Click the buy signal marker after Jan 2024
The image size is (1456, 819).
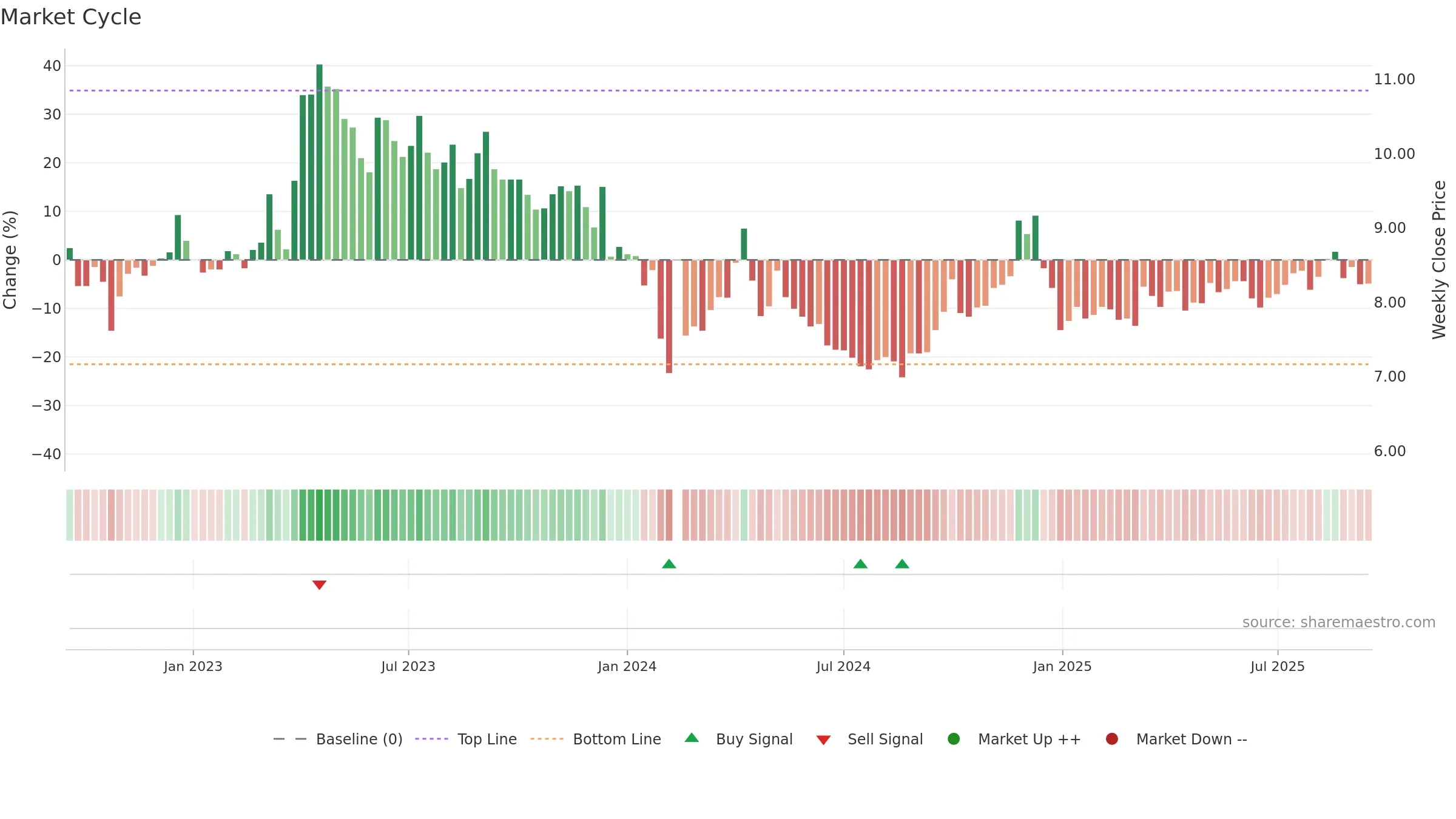pyautogui.click(x=669, y=564)
